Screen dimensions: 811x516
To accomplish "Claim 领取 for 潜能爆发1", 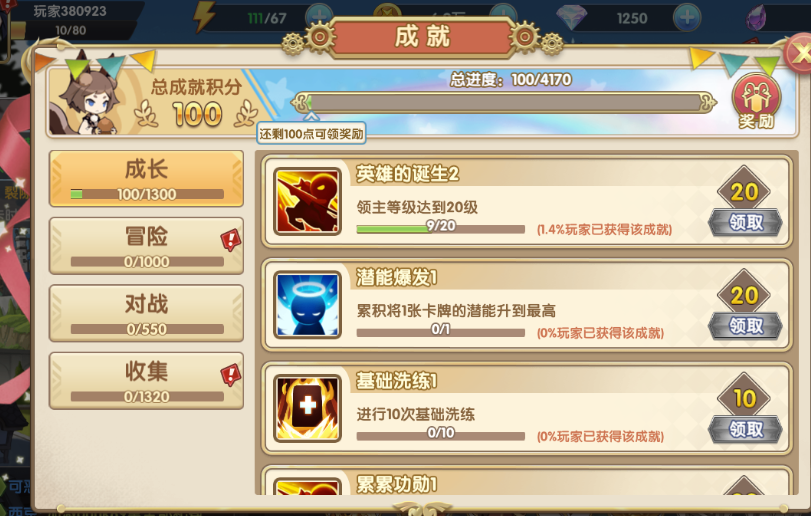I will click(x=745, y=326).
